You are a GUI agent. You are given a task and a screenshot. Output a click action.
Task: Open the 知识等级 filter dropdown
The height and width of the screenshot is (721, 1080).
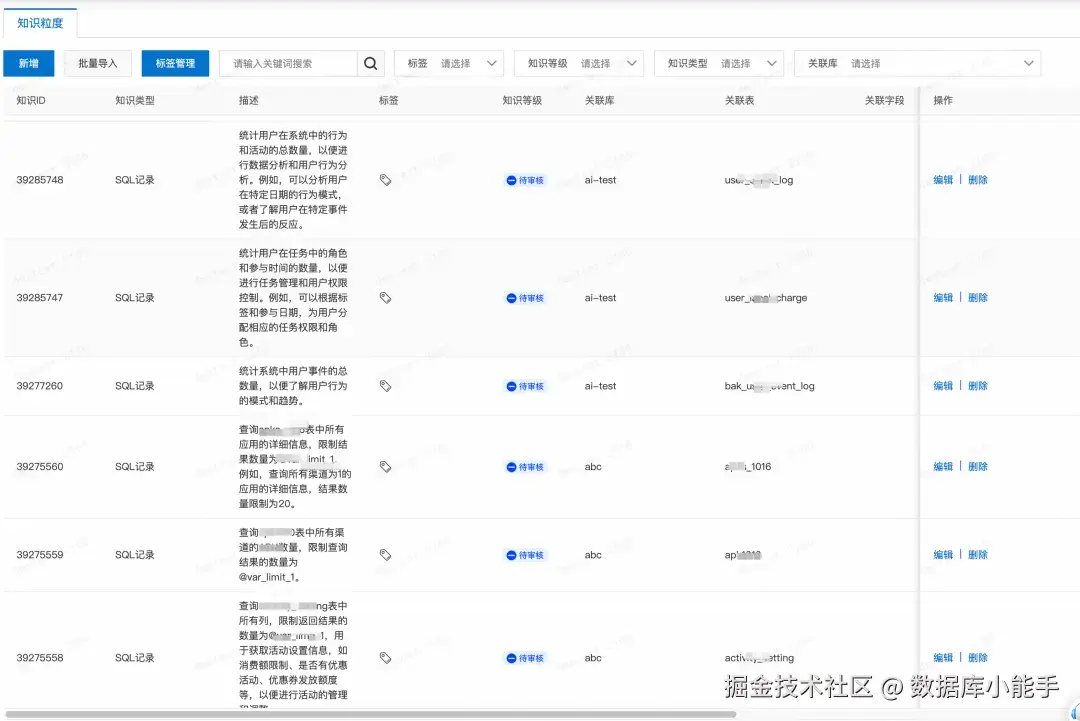tap(579, 63)
